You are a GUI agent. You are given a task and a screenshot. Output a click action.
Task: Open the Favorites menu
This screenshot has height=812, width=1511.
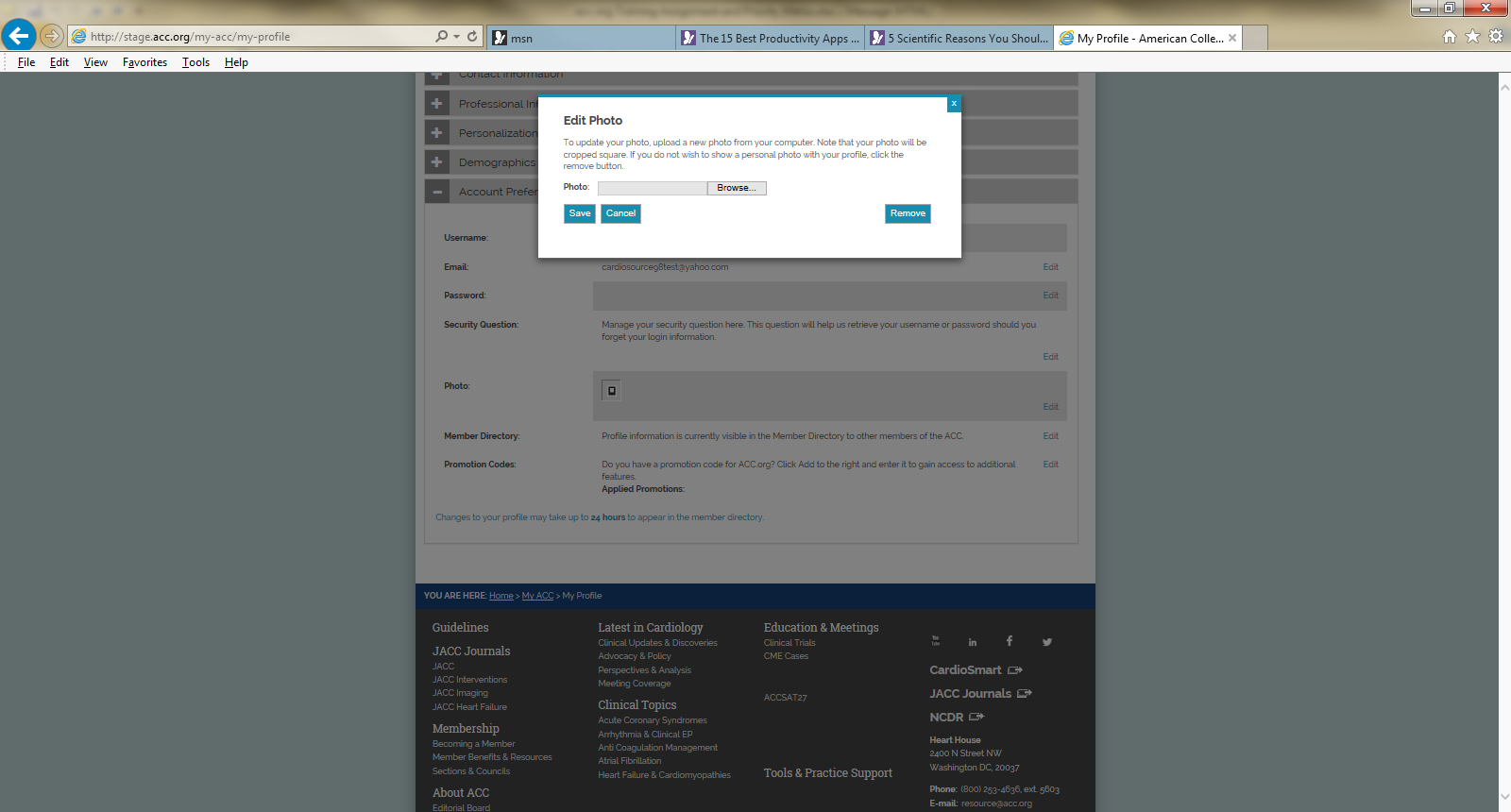[x=144, y=62]
